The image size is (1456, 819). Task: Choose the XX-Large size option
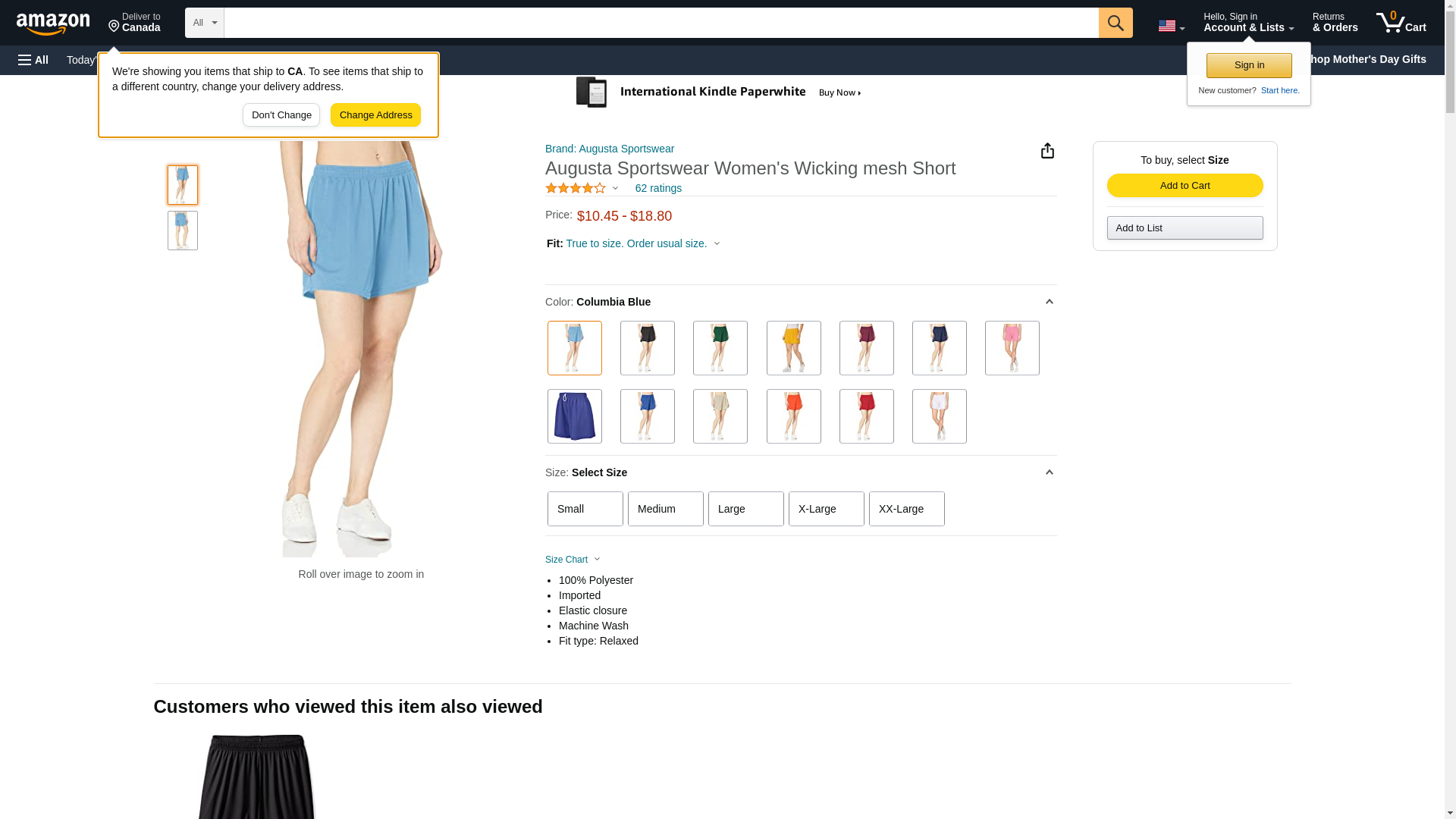[x=906, y=509]
